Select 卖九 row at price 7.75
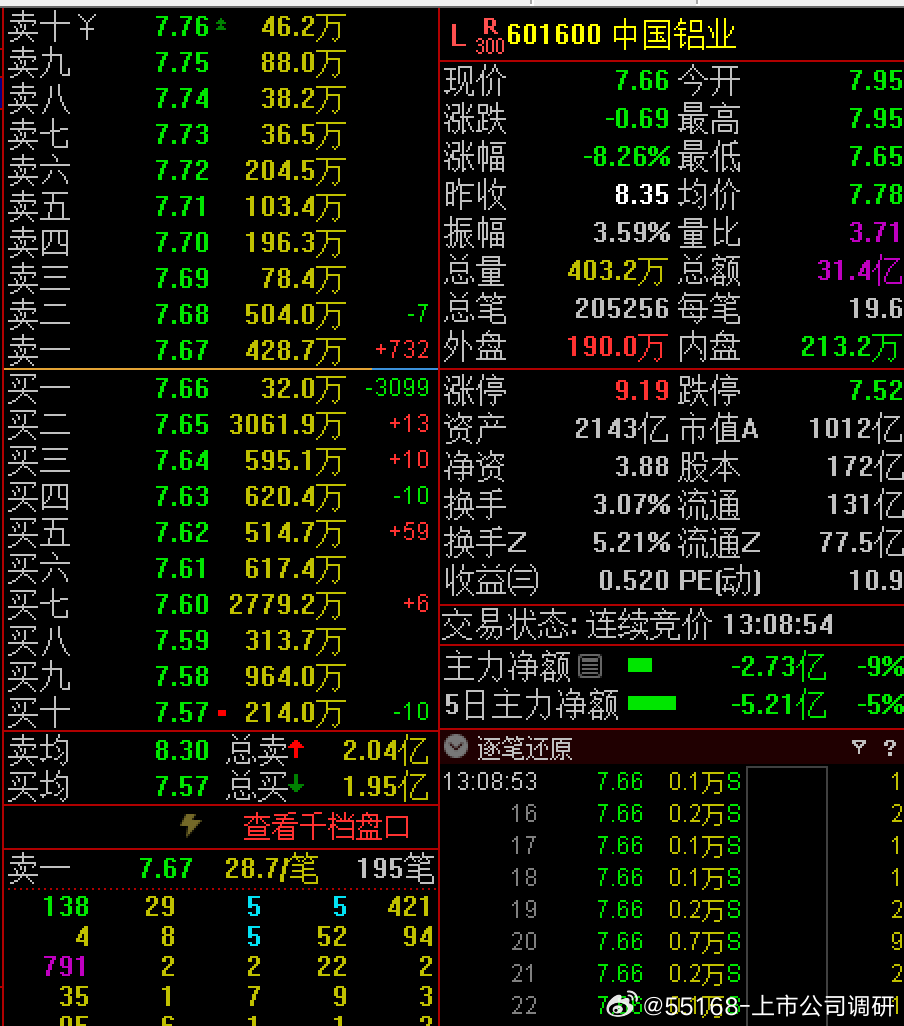This screenshot has width=904, height=1026. tap(220, 63)
